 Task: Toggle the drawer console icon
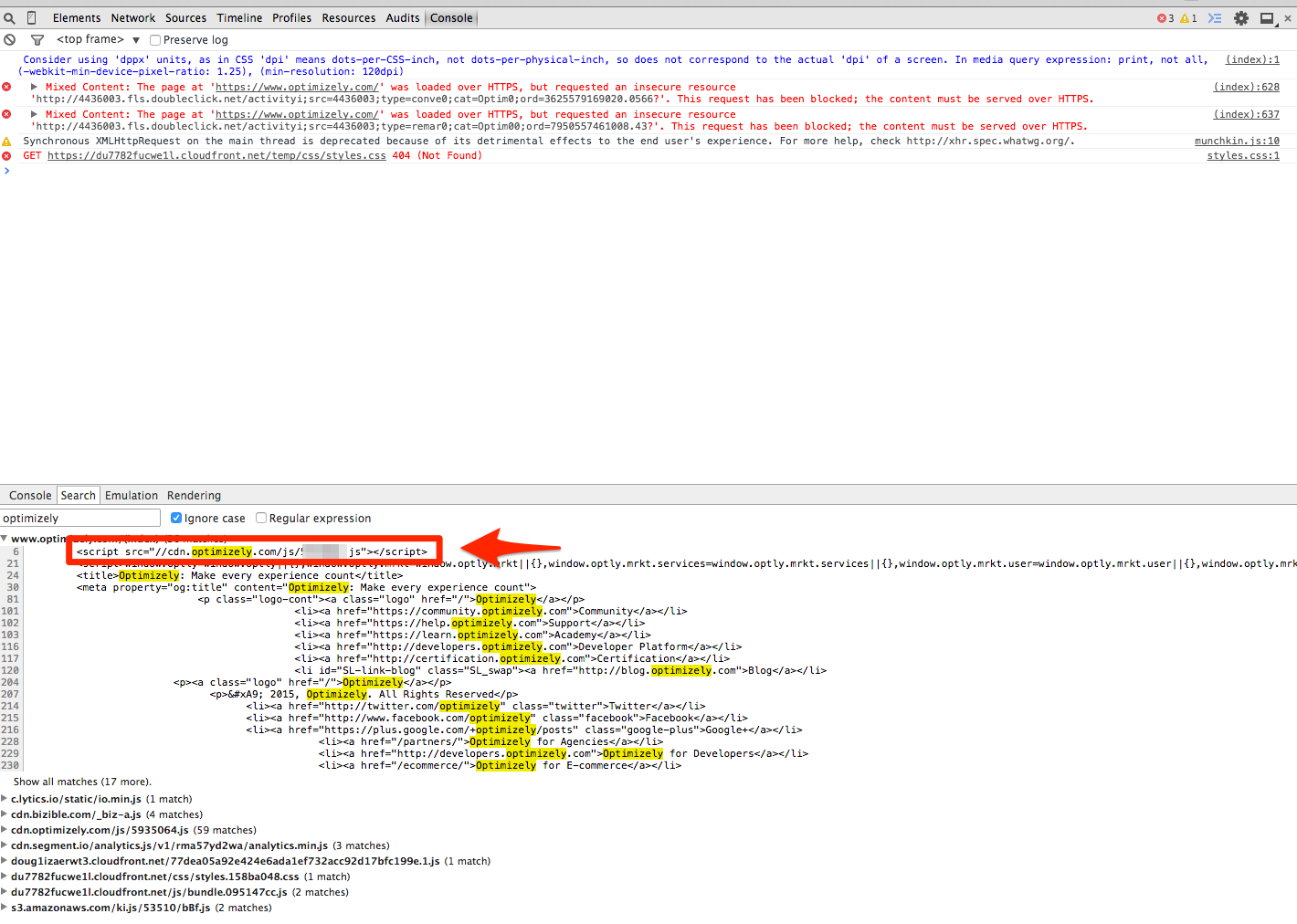(x=1215, y=18)
